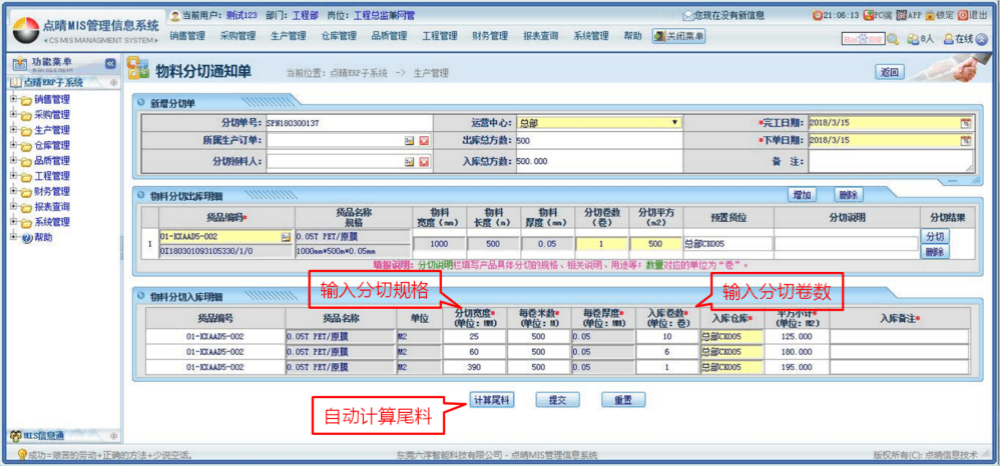Click lookup icon in 货品编码 field
This screenshot has height=466, width=1000.
click(x=285, y=237)
